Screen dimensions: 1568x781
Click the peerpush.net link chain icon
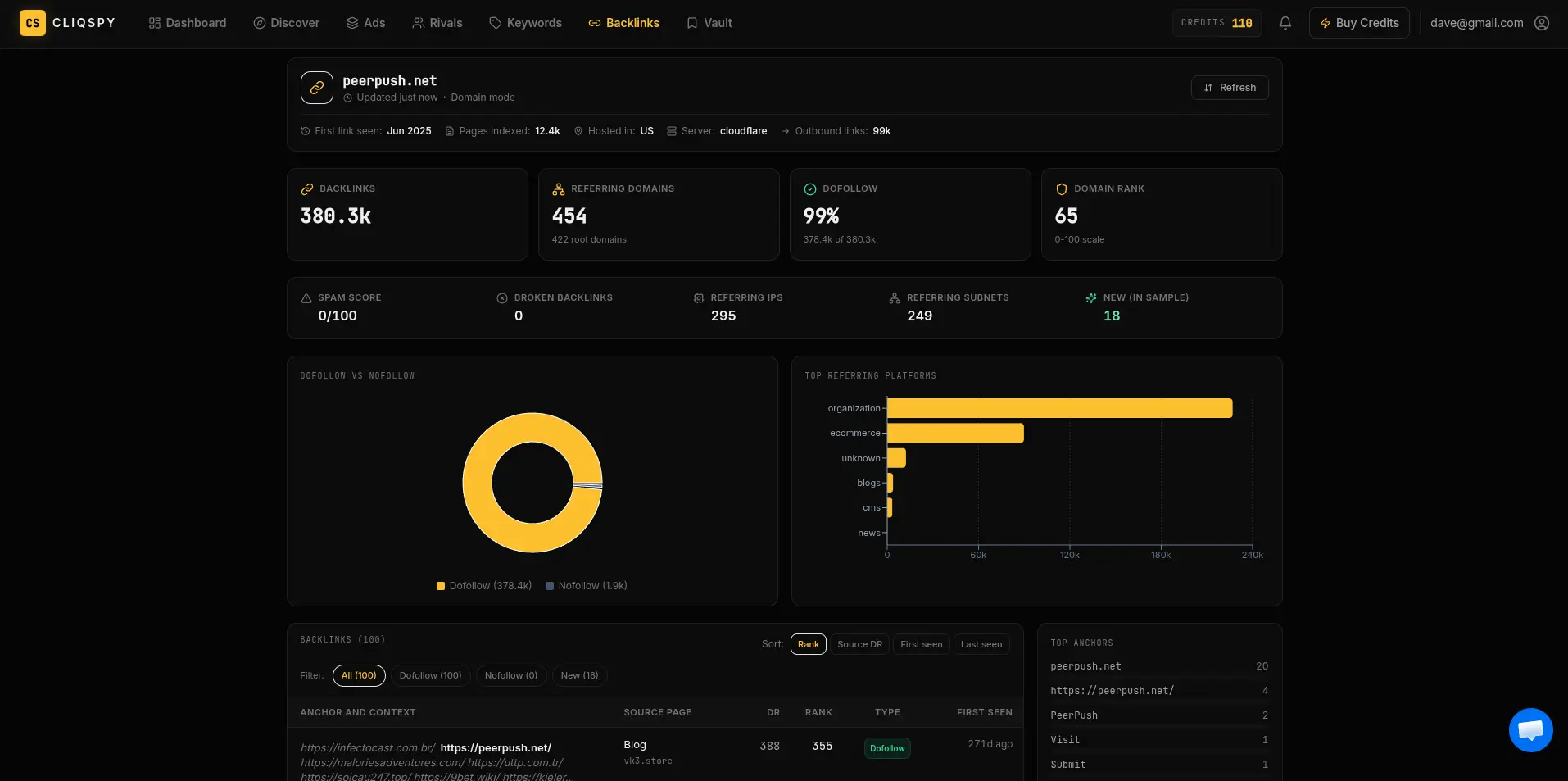tap(317, 88)
